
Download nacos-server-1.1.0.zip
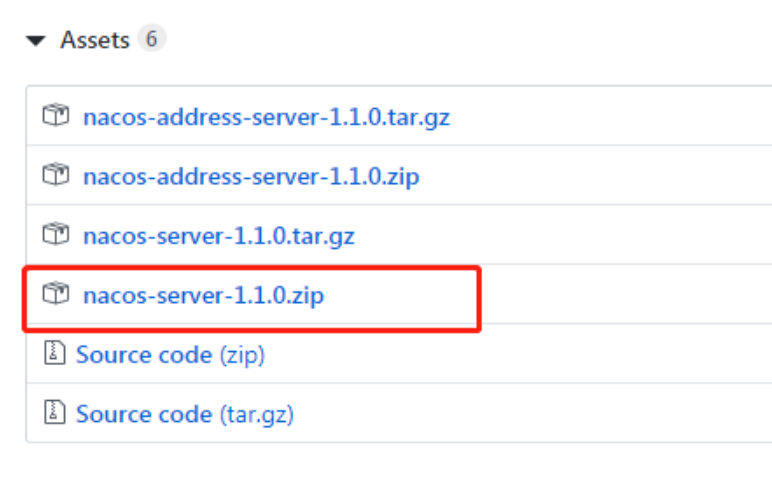click(203, 296)
